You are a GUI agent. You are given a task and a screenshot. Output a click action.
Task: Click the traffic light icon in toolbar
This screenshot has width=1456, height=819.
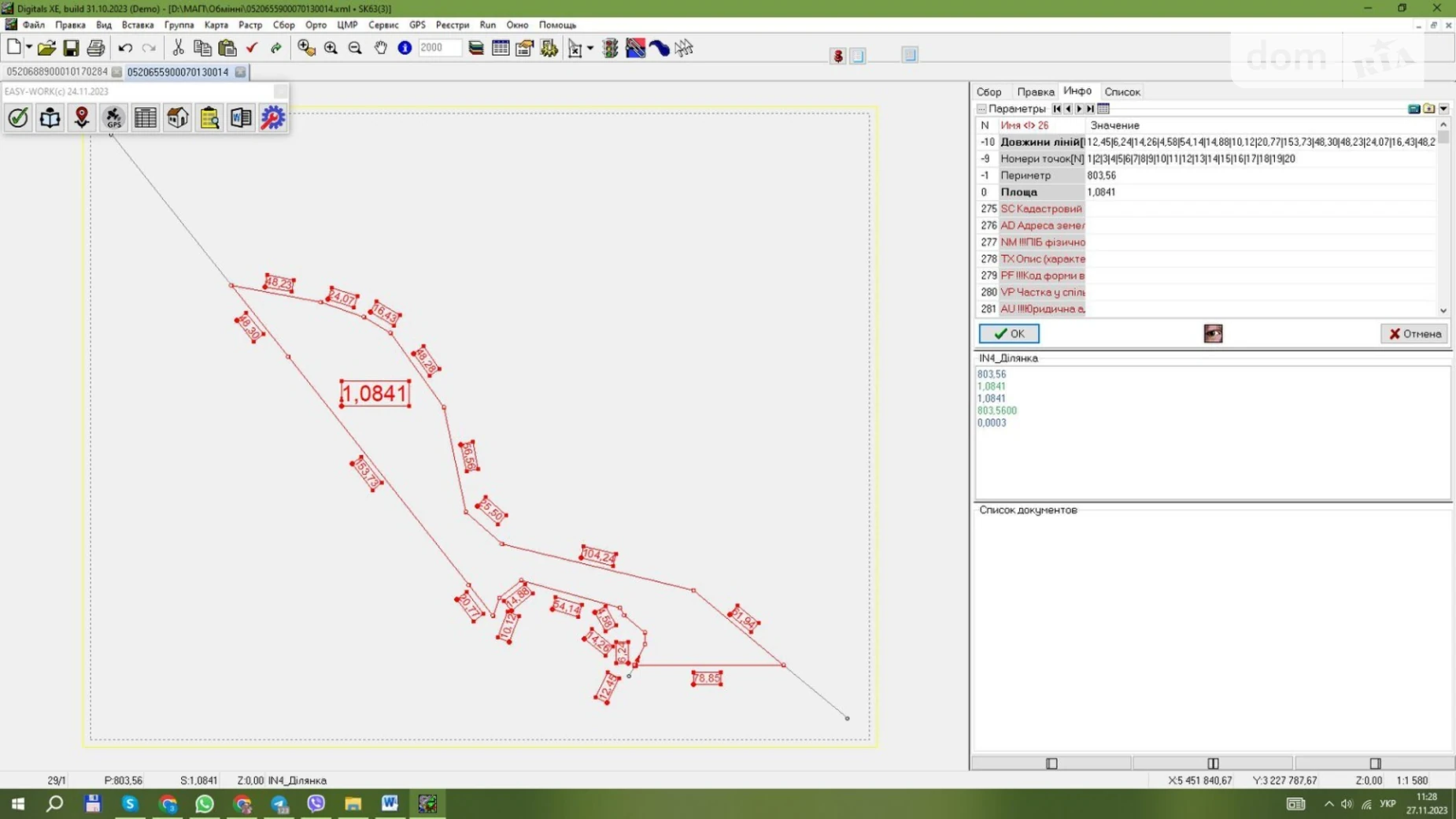click(x=610, y=48)
